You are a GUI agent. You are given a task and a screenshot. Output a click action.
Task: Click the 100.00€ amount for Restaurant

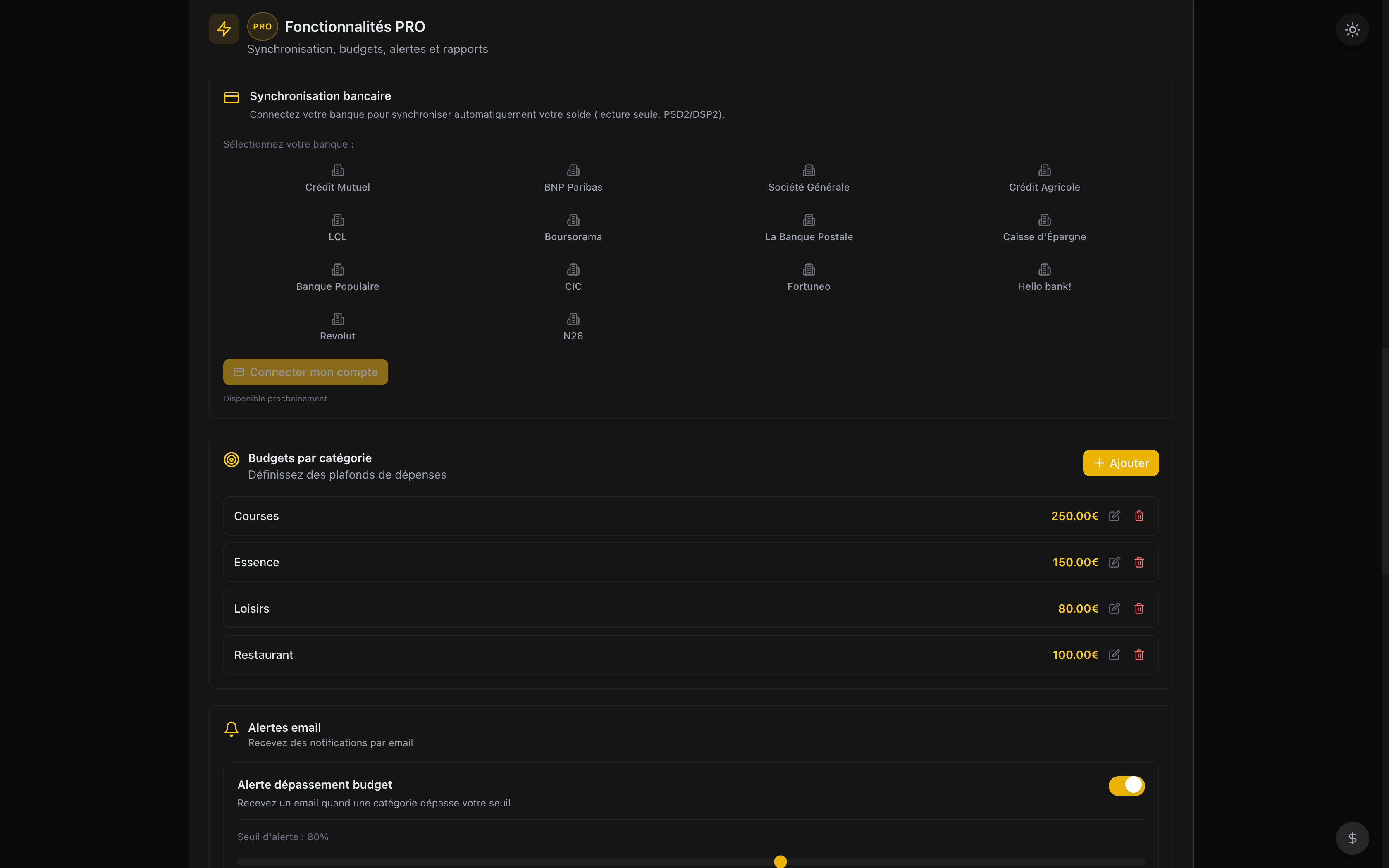pyautogui.click(x=1075, y=655)
